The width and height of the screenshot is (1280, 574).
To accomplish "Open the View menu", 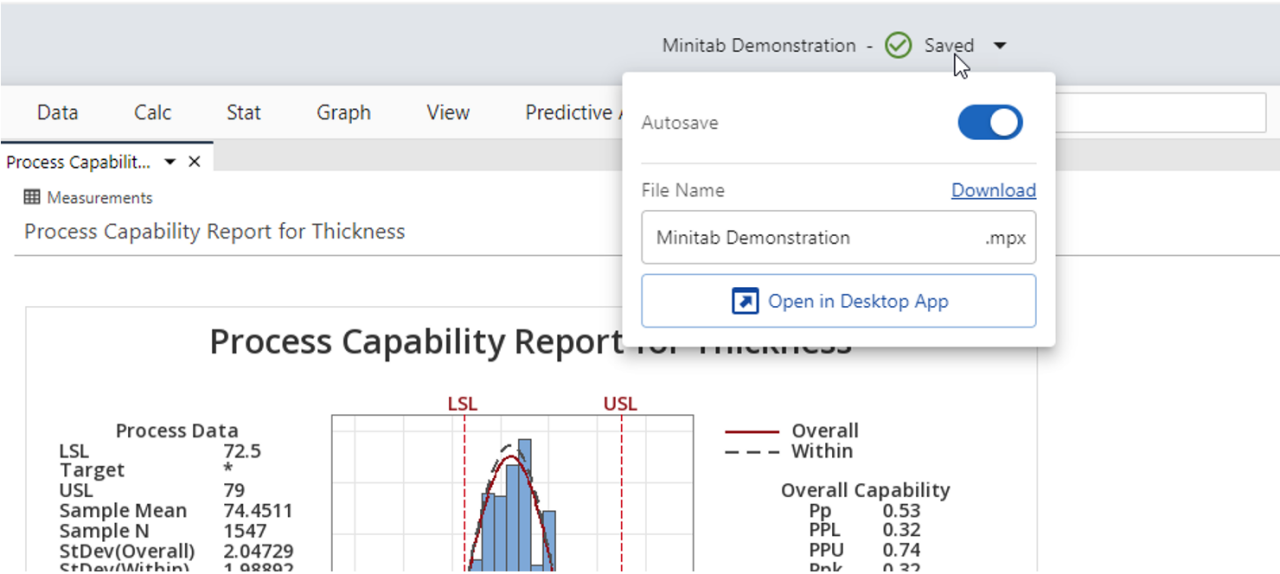I will pyautogui.click(x=448, y=113).
